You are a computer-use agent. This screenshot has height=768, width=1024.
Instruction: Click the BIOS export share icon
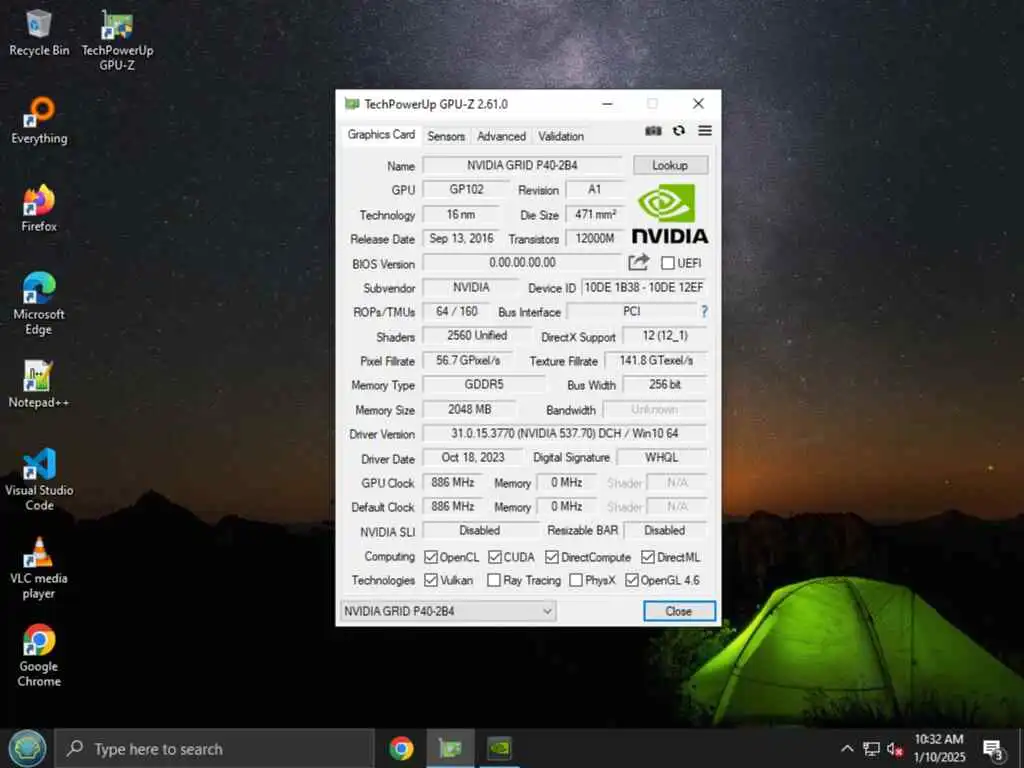click(638, 263)
